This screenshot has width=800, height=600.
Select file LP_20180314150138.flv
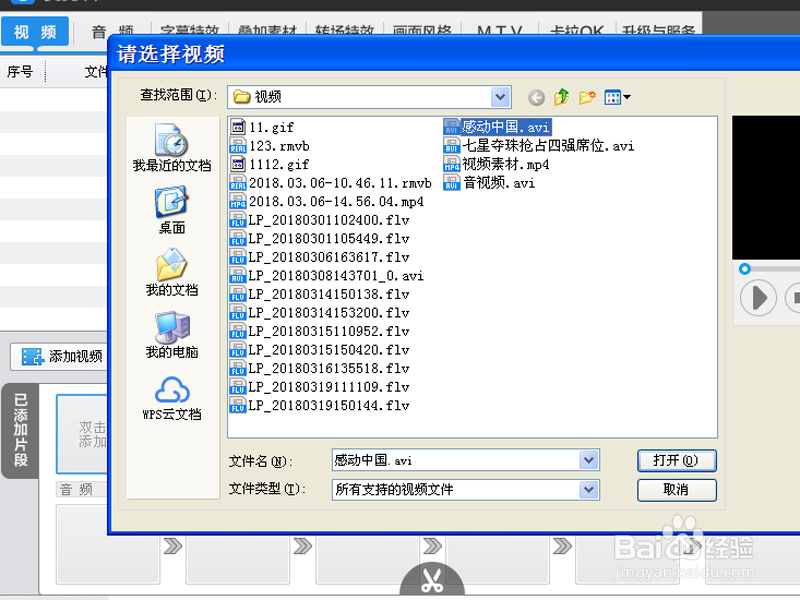[319, 294]
